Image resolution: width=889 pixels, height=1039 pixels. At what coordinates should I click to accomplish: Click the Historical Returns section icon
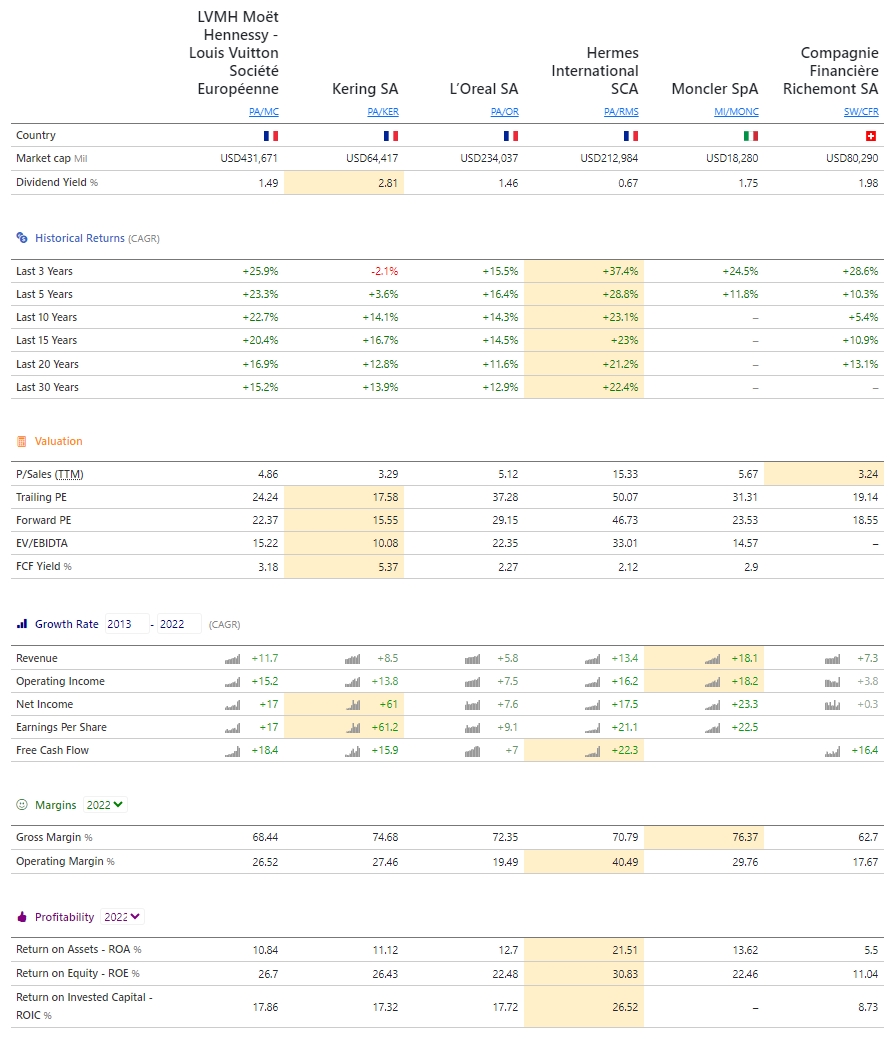tap(22, 238)
